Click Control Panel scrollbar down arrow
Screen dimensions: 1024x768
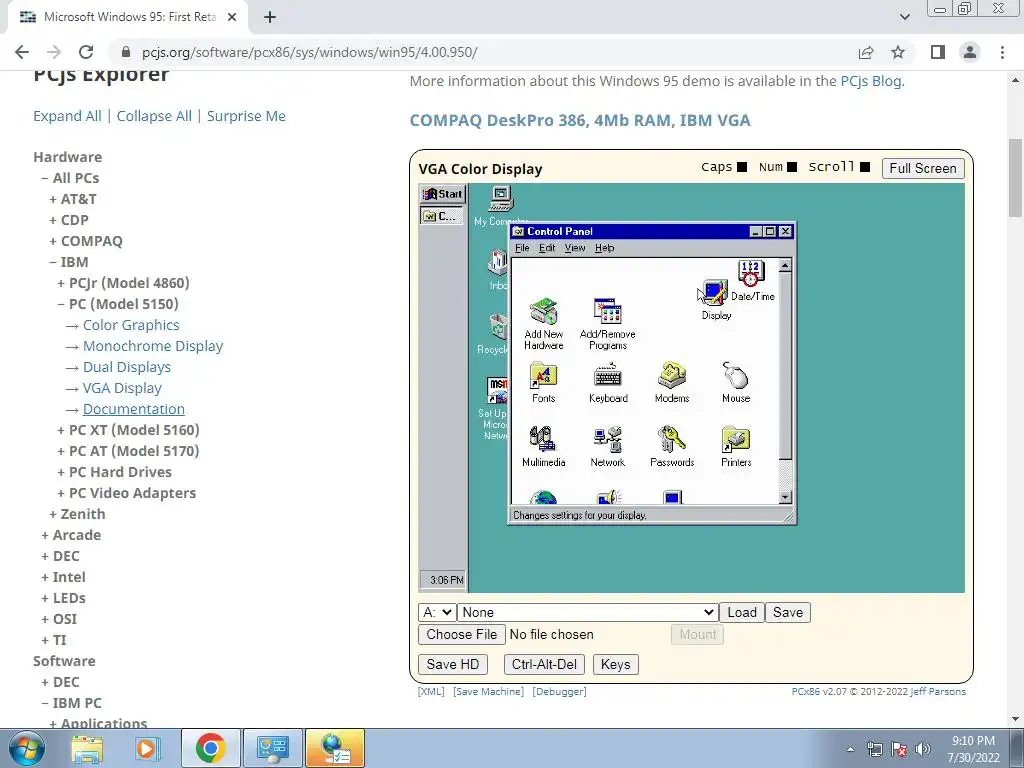786,497
